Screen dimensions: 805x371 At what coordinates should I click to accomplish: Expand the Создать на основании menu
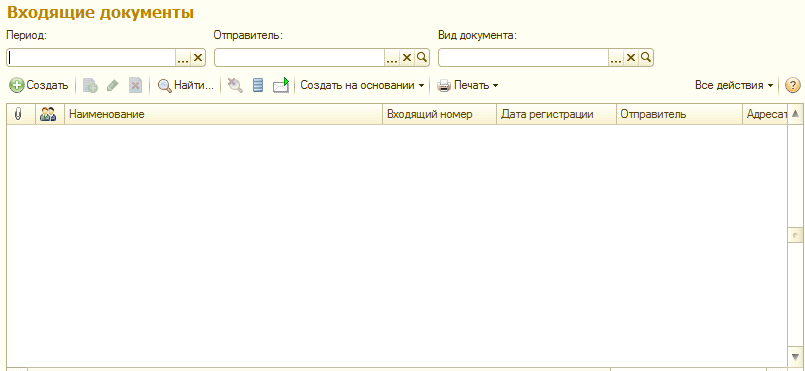click(362, 86)
